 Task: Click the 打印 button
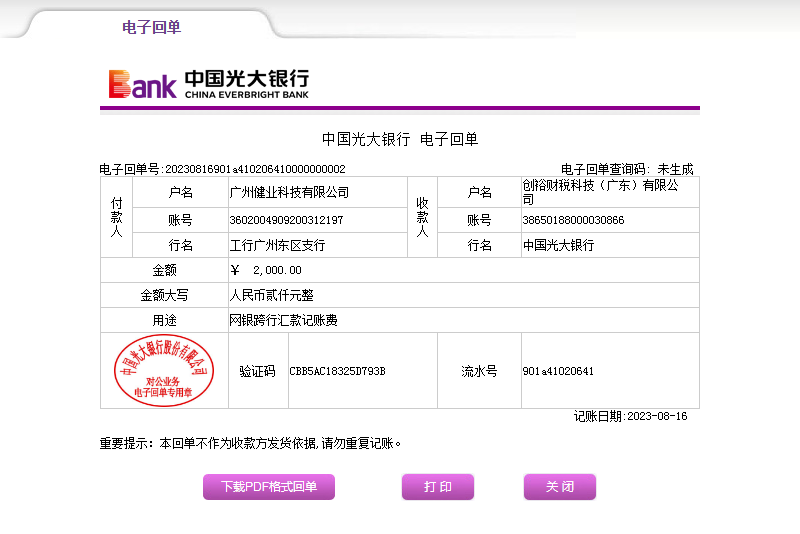click(438, 487)
